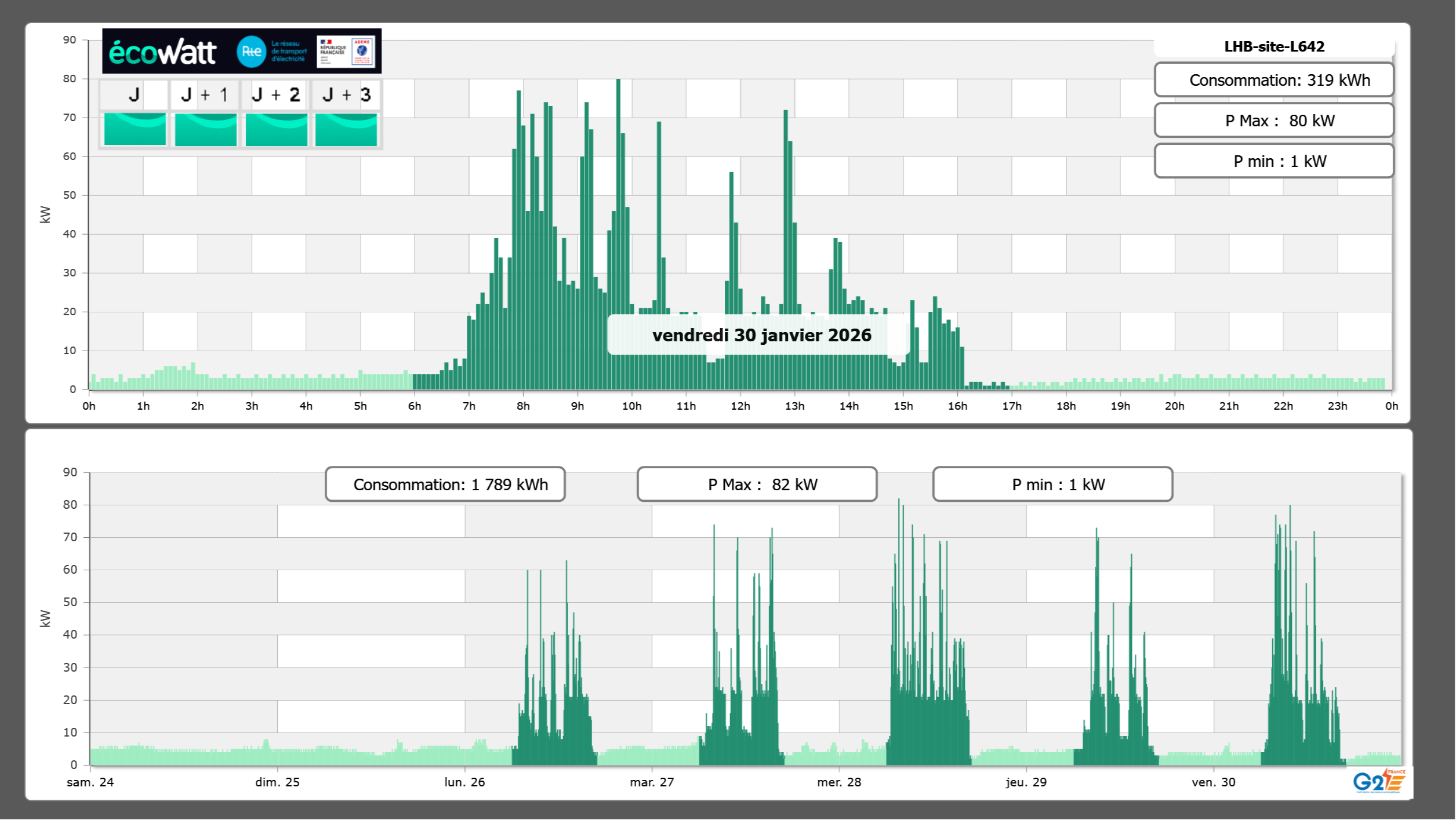Select the J + 2 forecast tab
The height and width of the screenshot is (820, 1456).
point(276,94)
